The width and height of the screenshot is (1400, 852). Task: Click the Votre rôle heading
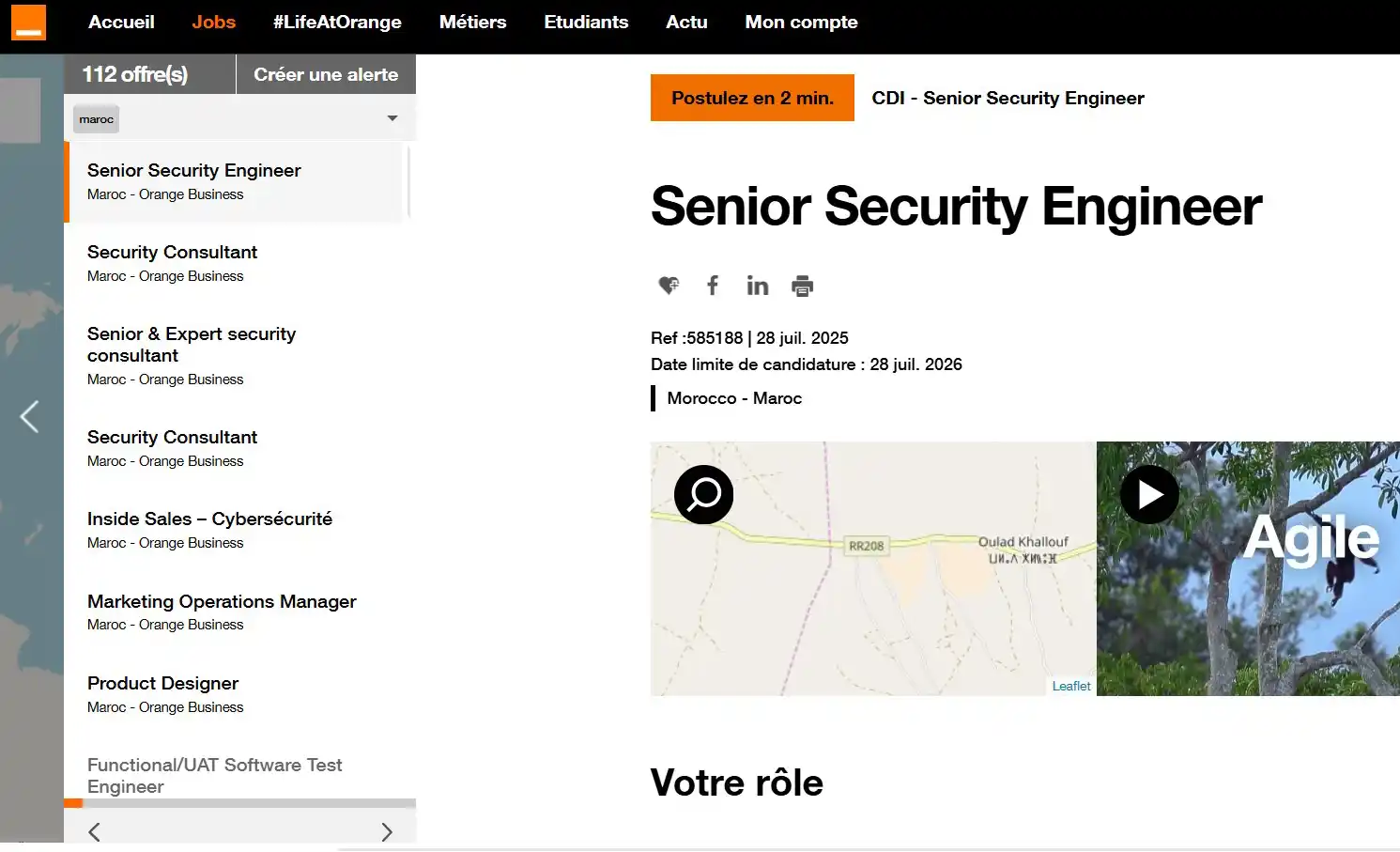coord(737,782)
